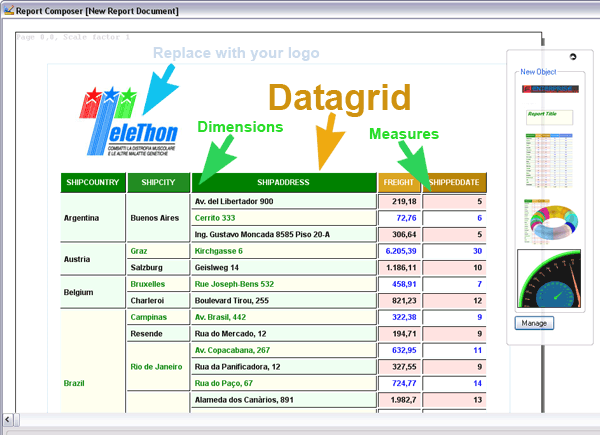
Task: Click the Graz city cell
Action: pyautogui.click(x=158, y=251)
